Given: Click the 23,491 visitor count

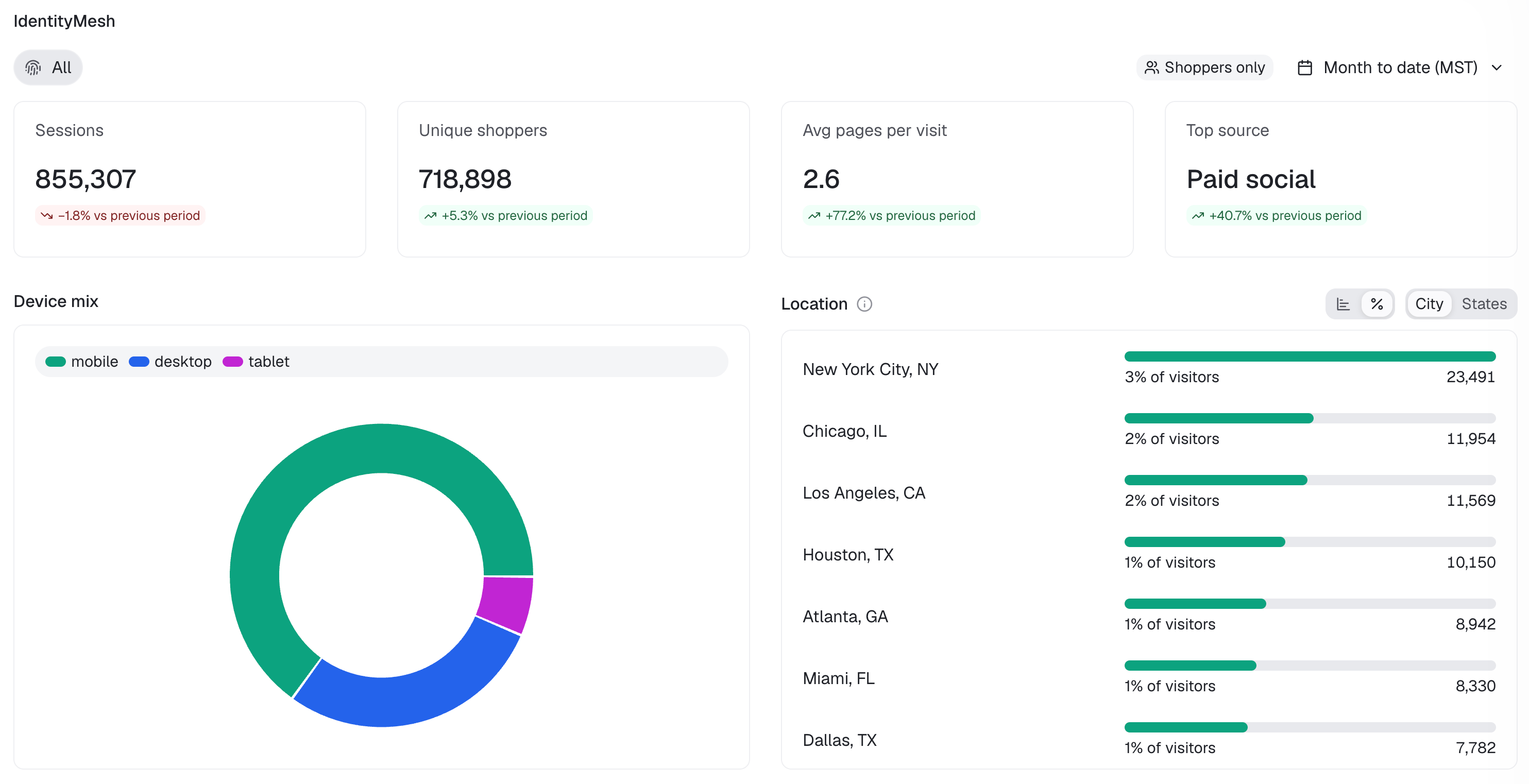Looking at the screenshot, I should (x=1470, y=377).
